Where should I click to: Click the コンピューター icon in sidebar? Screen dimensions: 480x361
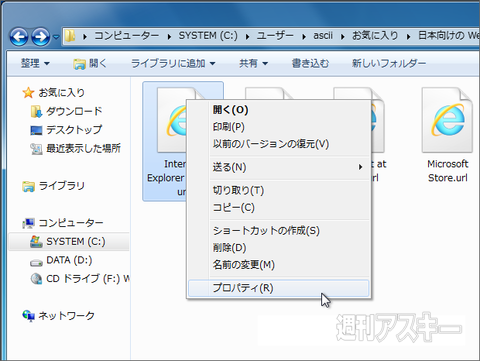(28, 223)
